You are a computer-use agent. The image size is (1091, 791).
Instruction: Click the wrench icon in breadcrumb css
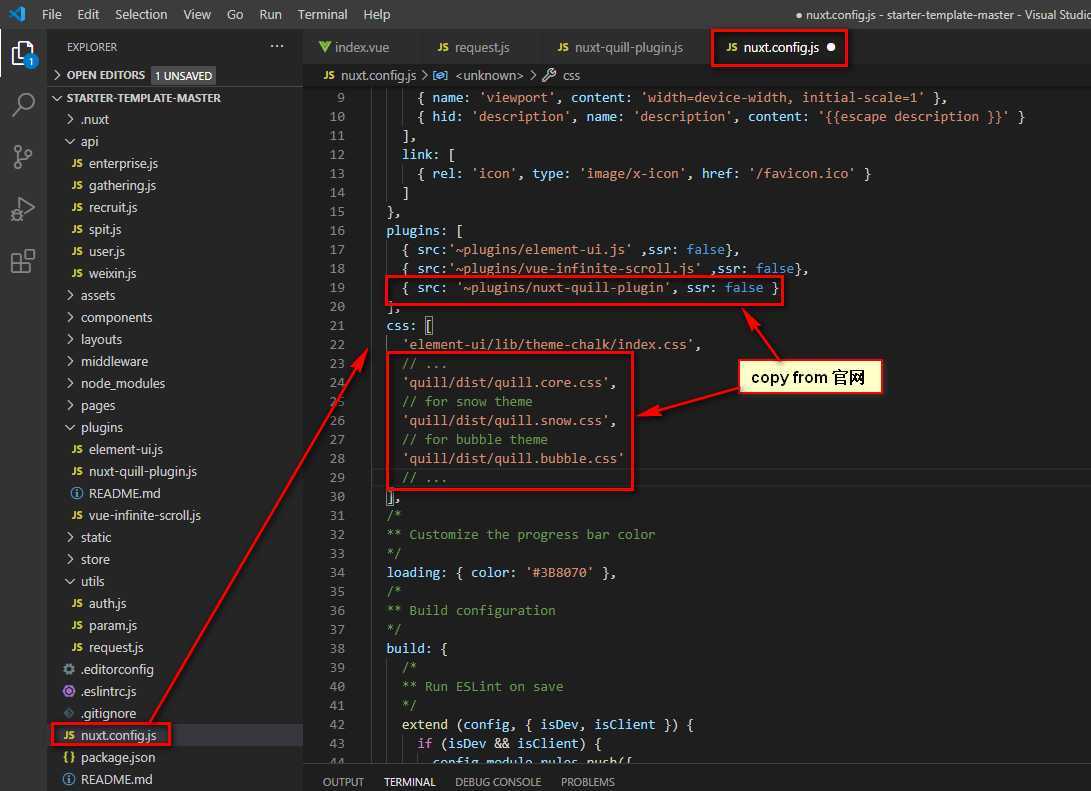point(549,75)
